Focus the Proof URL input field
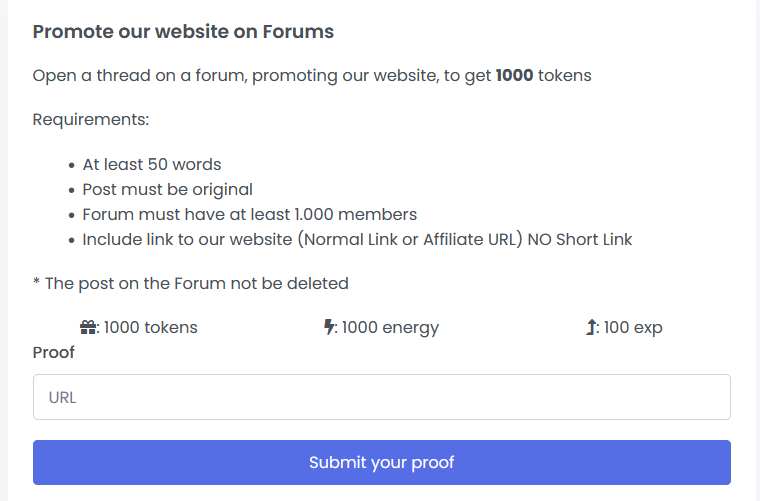This screenshot has height=501, width=760. pyautogui.click(x=381, y=397)
